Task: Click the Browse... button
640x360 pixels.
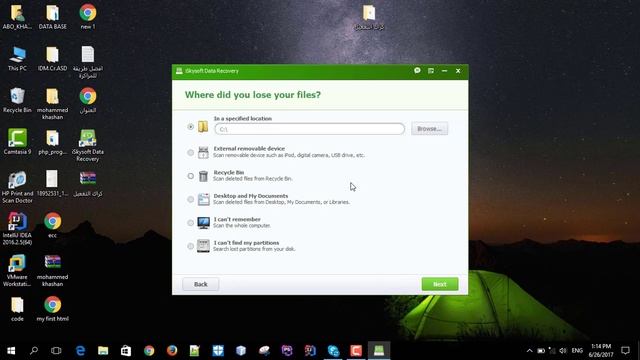Action: pyautogui.click(x=429, y=129)
